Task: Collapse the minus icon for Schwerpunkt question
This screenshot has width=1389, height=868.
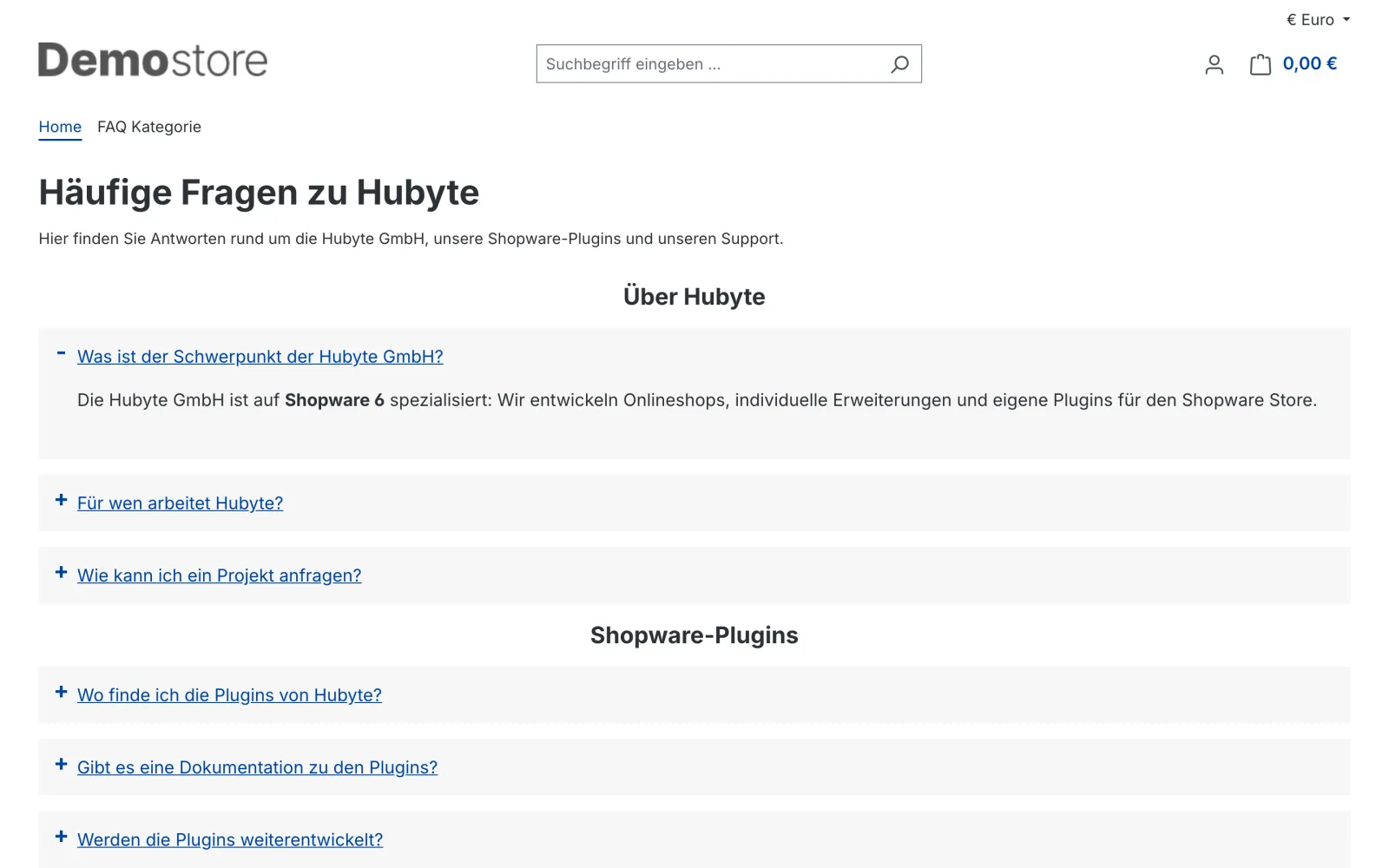Action: coord(61,353)
